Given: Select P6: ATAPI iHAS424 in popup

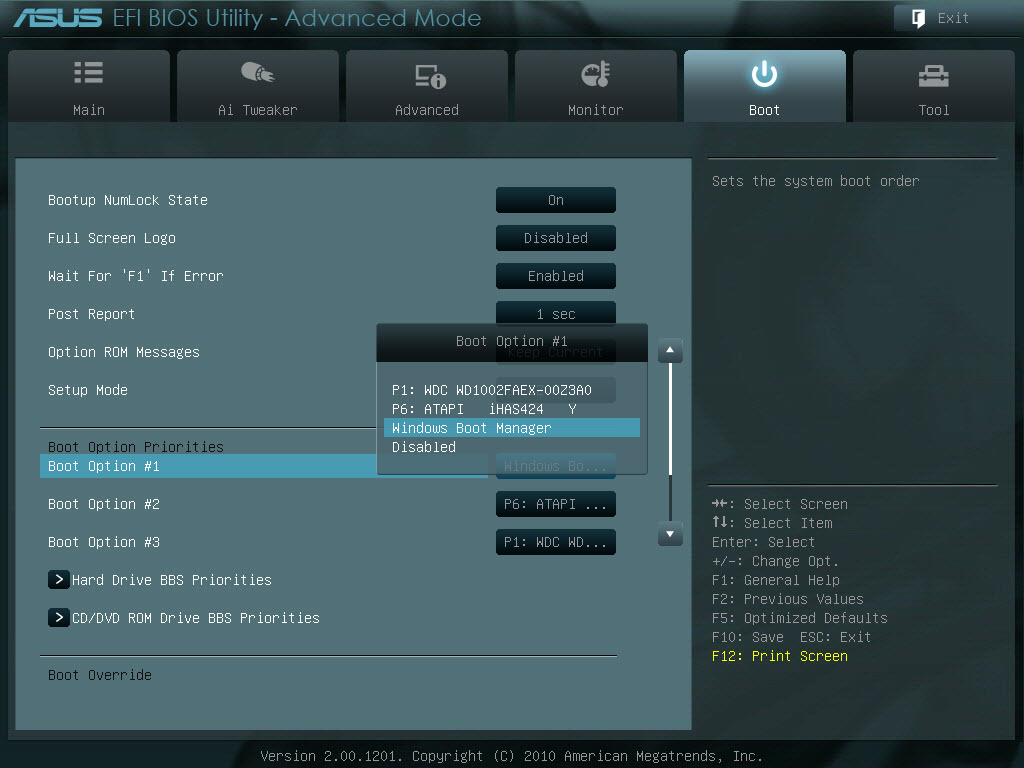Looking at the screenshot, I should [512, 409].
